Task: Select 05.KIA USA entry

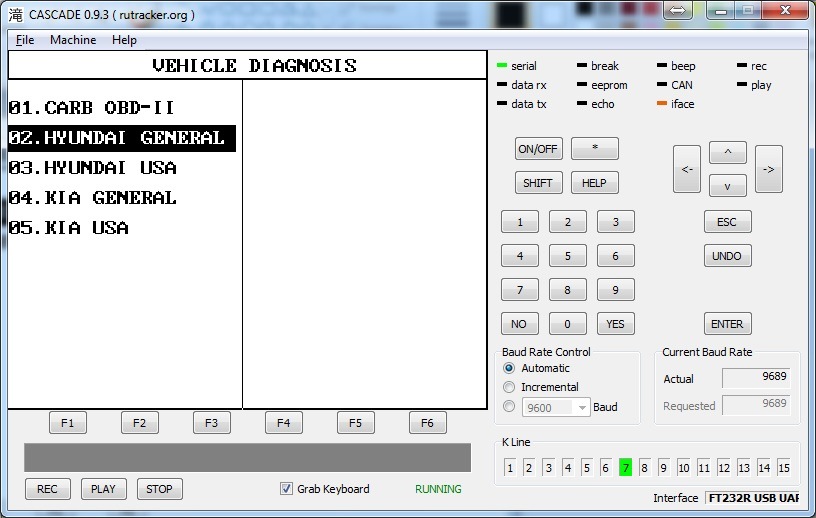Action: click(68, 228)
